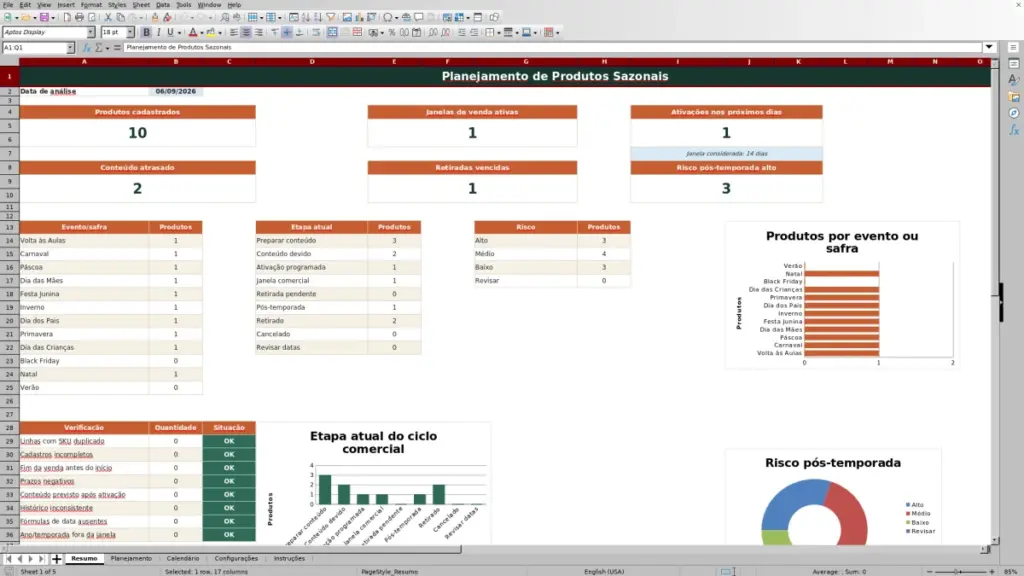Open the font size dropdown
This screenshot has height=576, width=1024.
pyautogui.click(x=130, y=32)
